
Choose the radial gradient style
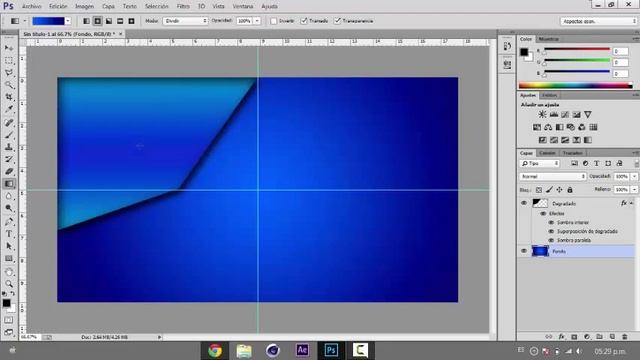click(98, 21)
